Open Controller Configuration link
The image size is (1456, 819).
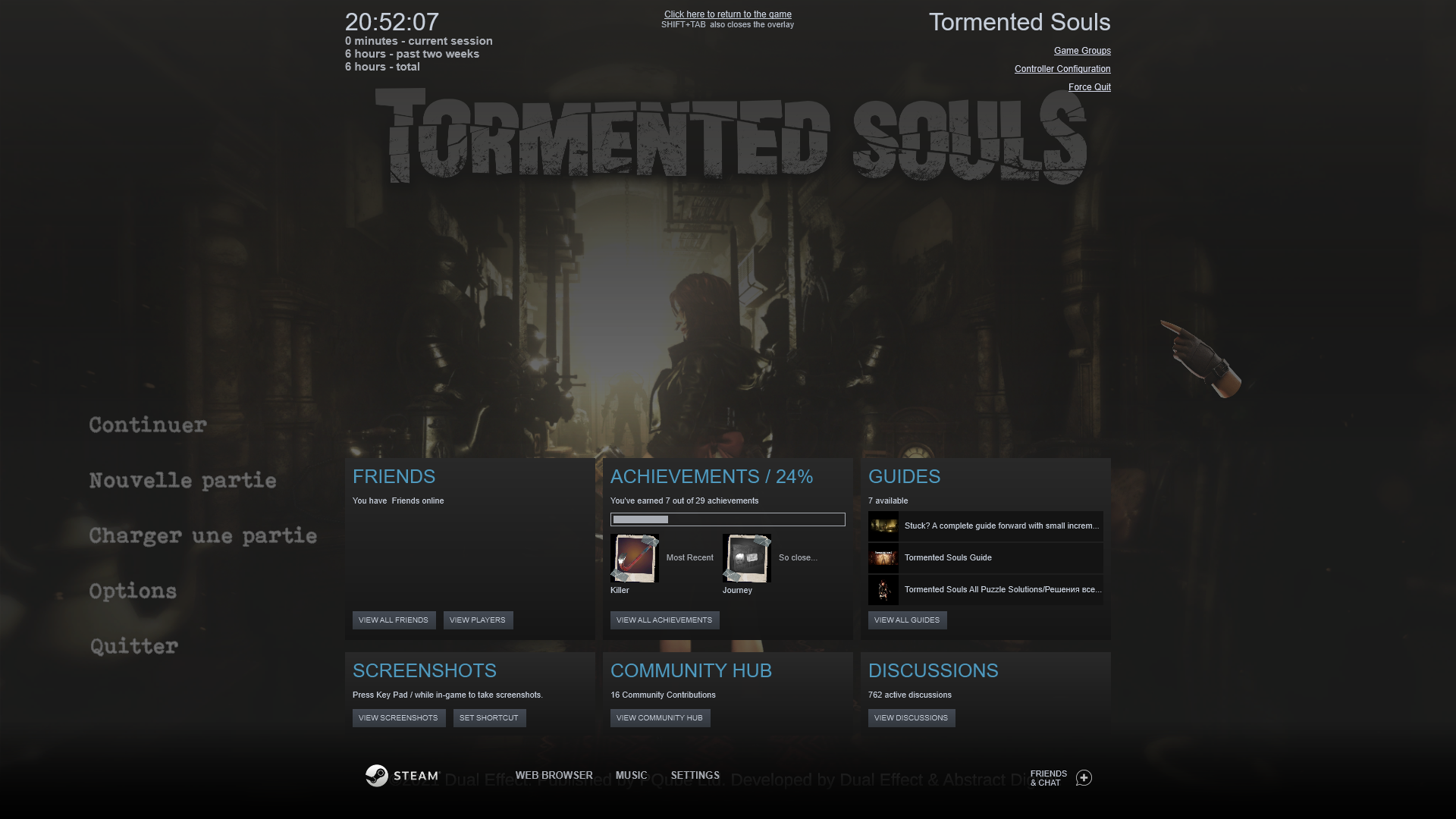tap(1062, 69)
